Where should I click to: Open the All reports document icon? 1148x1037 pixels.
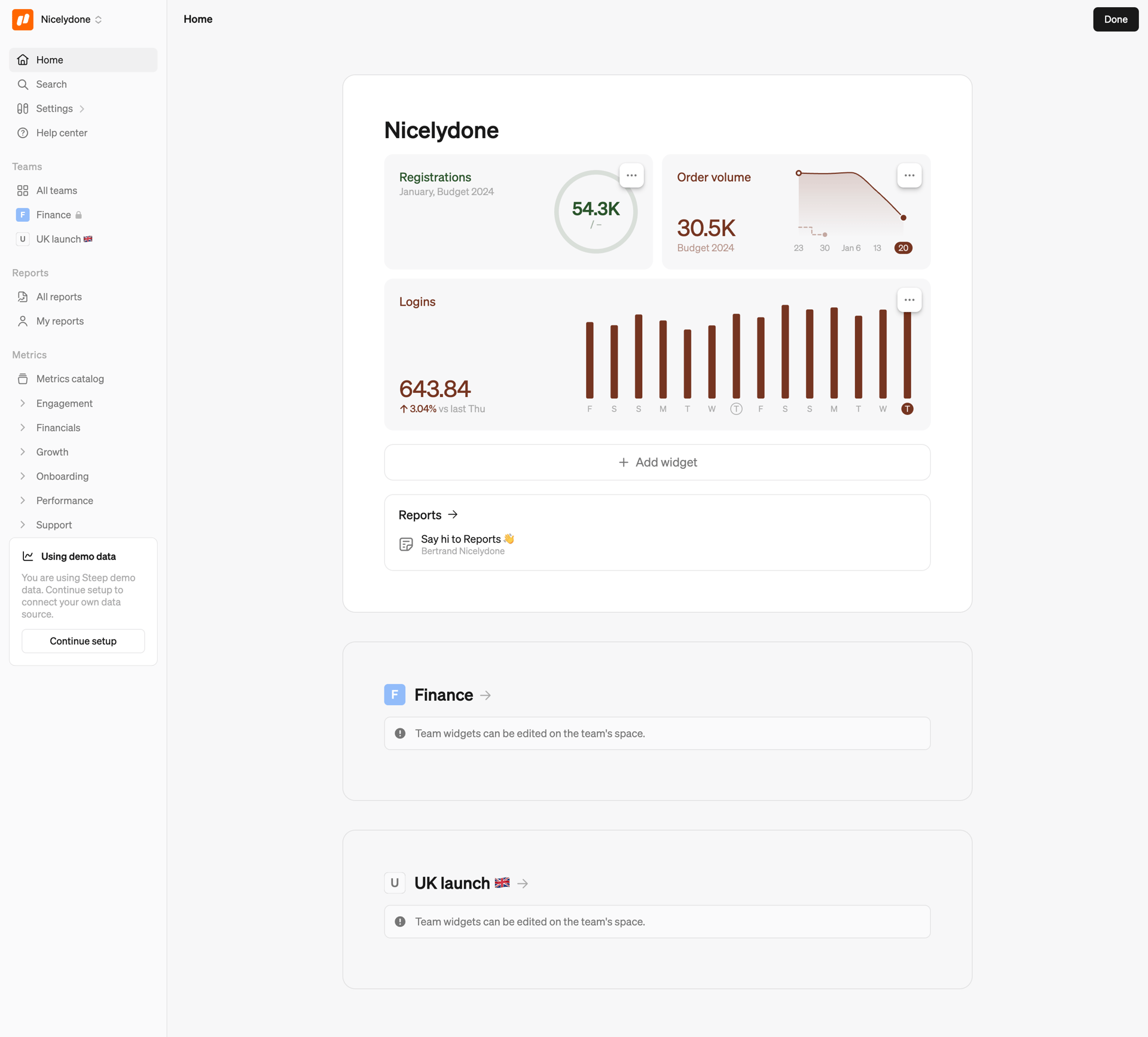[x=23, y=297]
